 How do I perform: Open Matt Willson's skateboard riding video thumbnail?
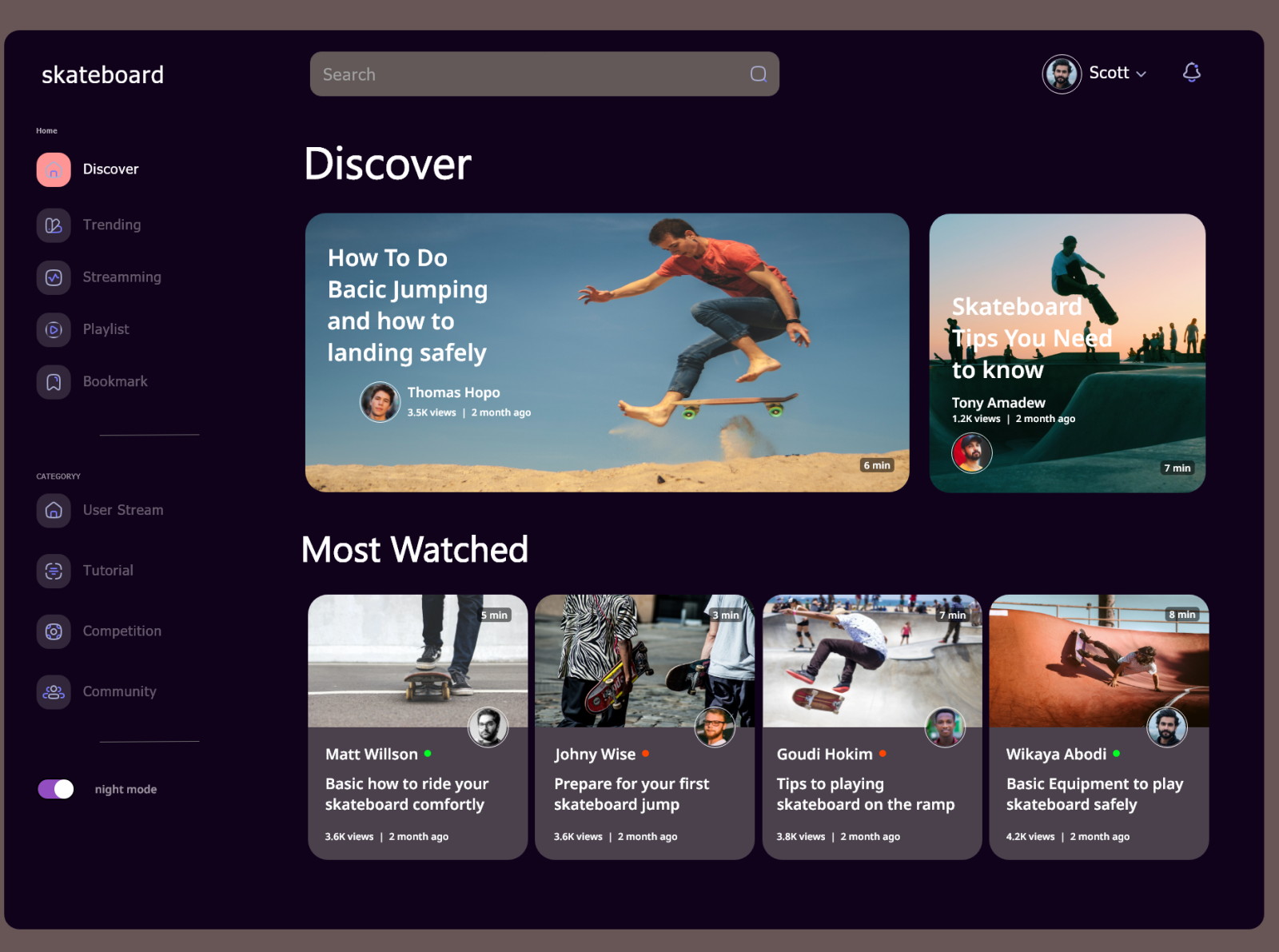tap(417, 661)
